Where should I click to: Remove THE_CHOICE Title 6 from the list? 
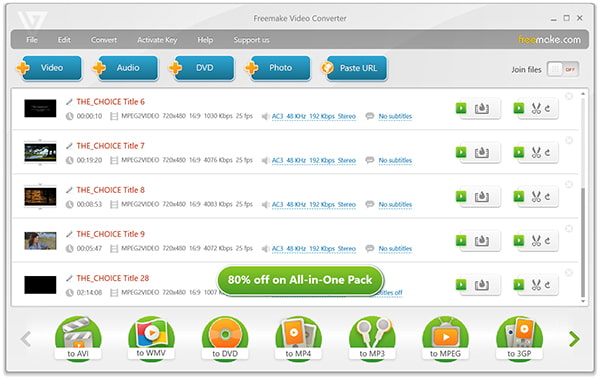click(x=569, y=96)
